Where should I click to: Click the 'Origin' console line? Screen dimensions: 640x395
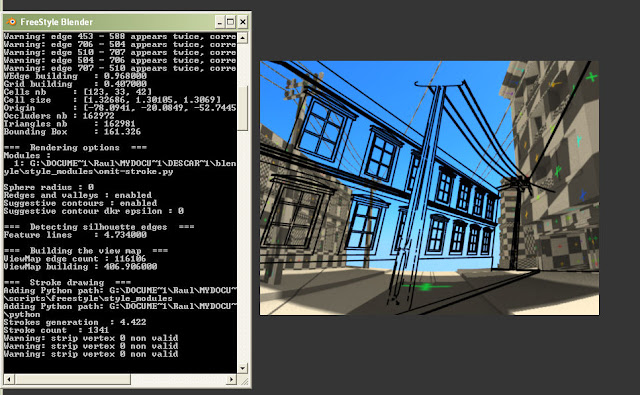click(120, 108)
